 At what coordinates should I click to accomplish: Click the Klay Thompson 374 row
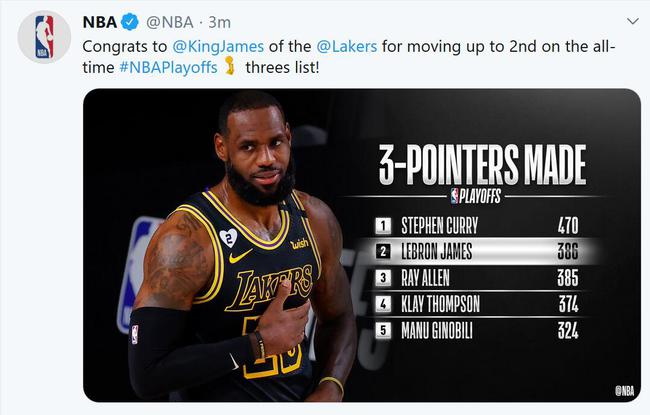(x=478, y=305)
